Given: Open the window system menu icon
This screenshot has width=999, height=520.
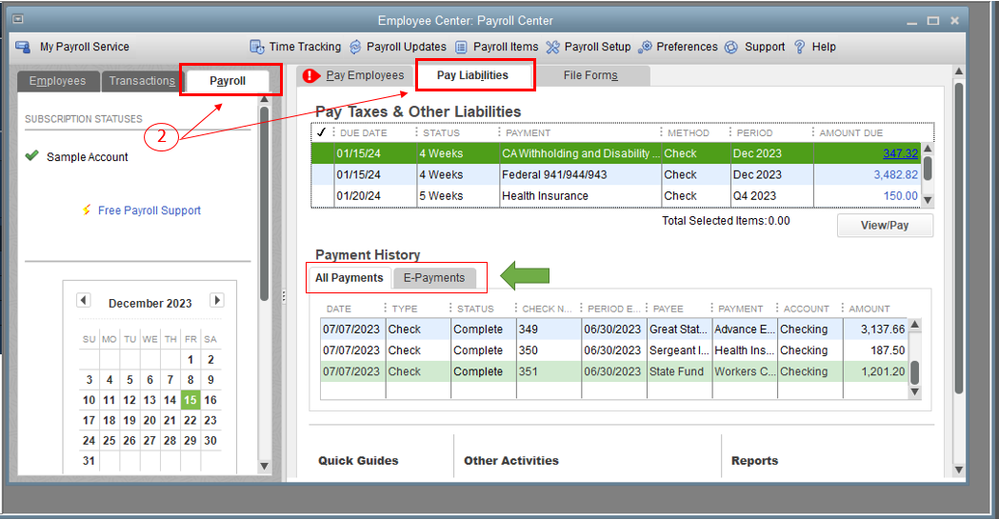Looking at the screenshot, I should [18, 19].
